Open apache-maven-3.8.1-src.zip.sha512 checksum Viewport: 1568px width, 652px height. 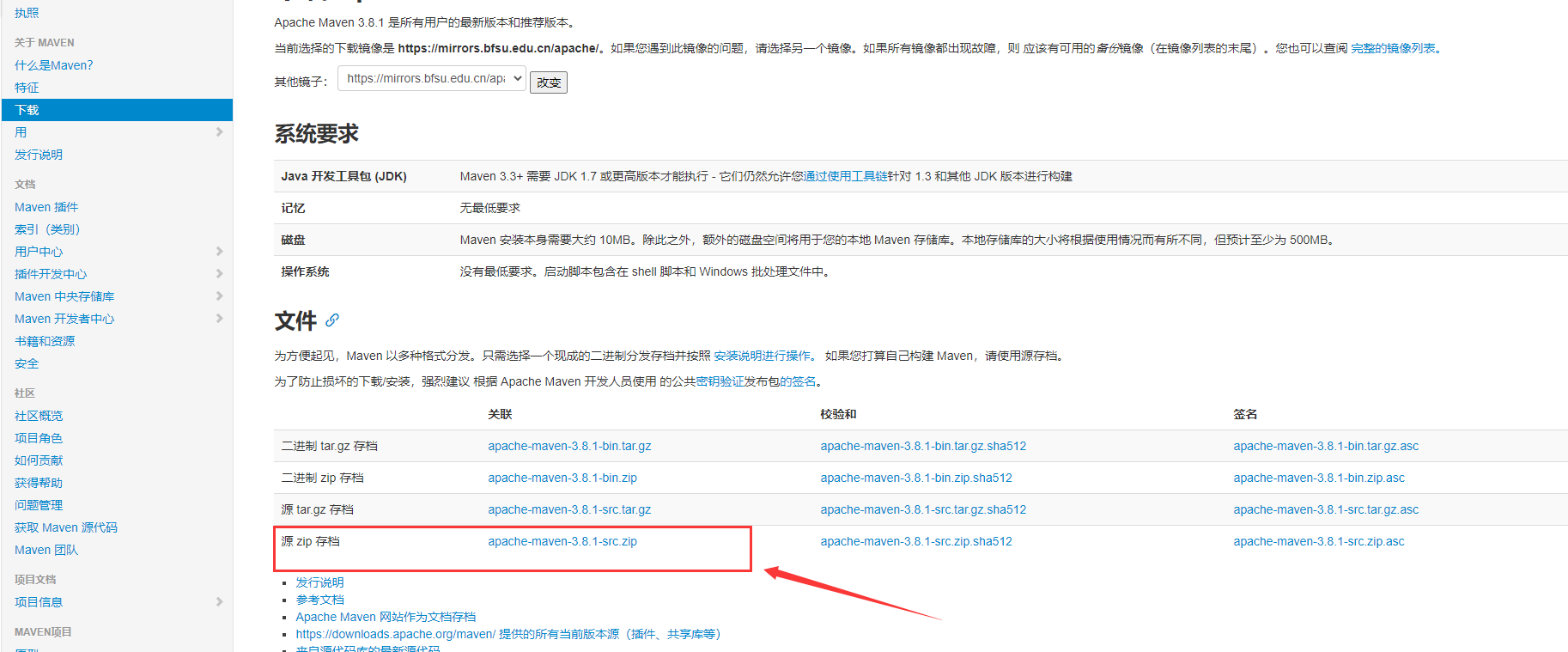[x=916, y=541]
